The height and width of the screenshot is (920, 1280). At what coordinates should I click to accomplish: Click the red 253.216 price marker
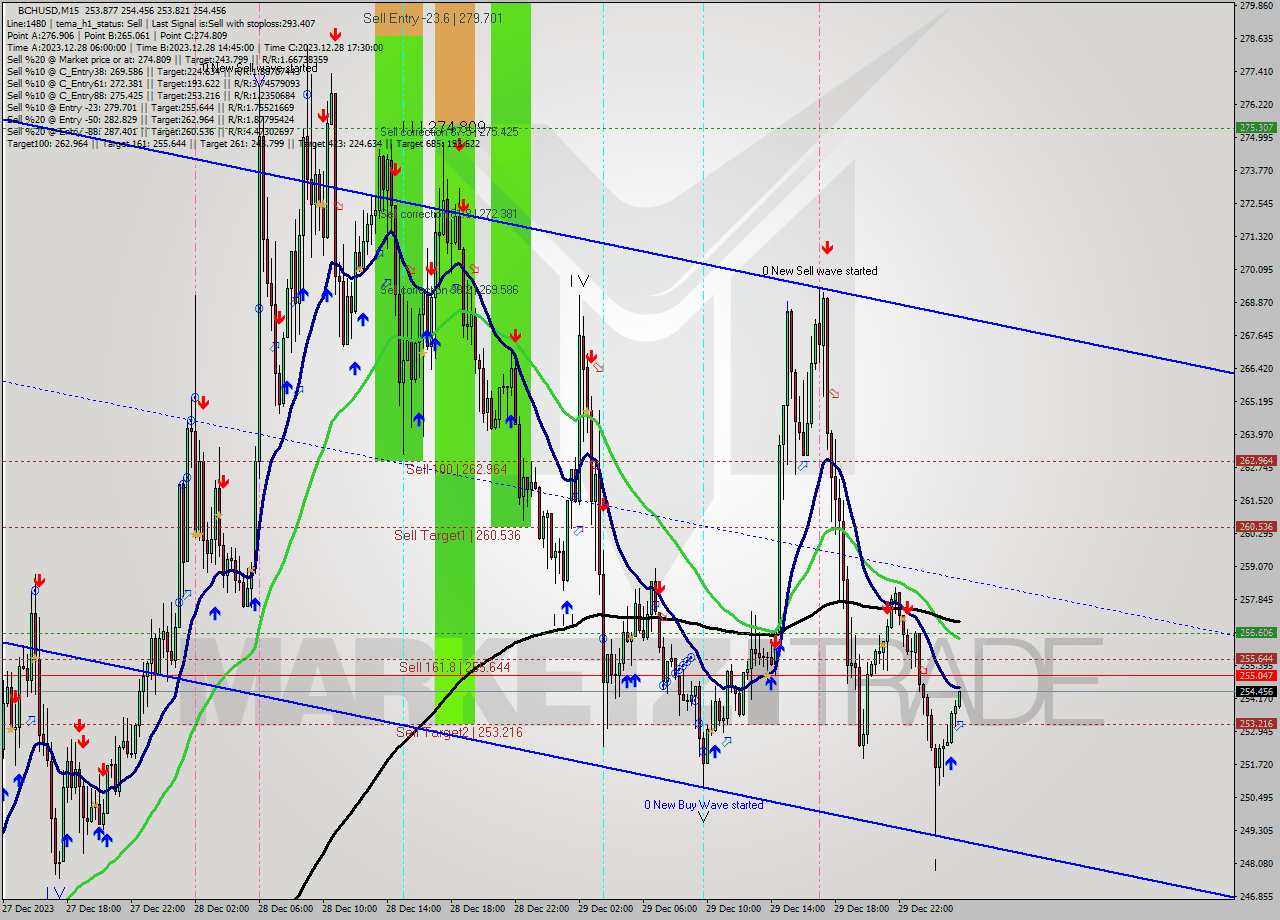pos(1256,723)
